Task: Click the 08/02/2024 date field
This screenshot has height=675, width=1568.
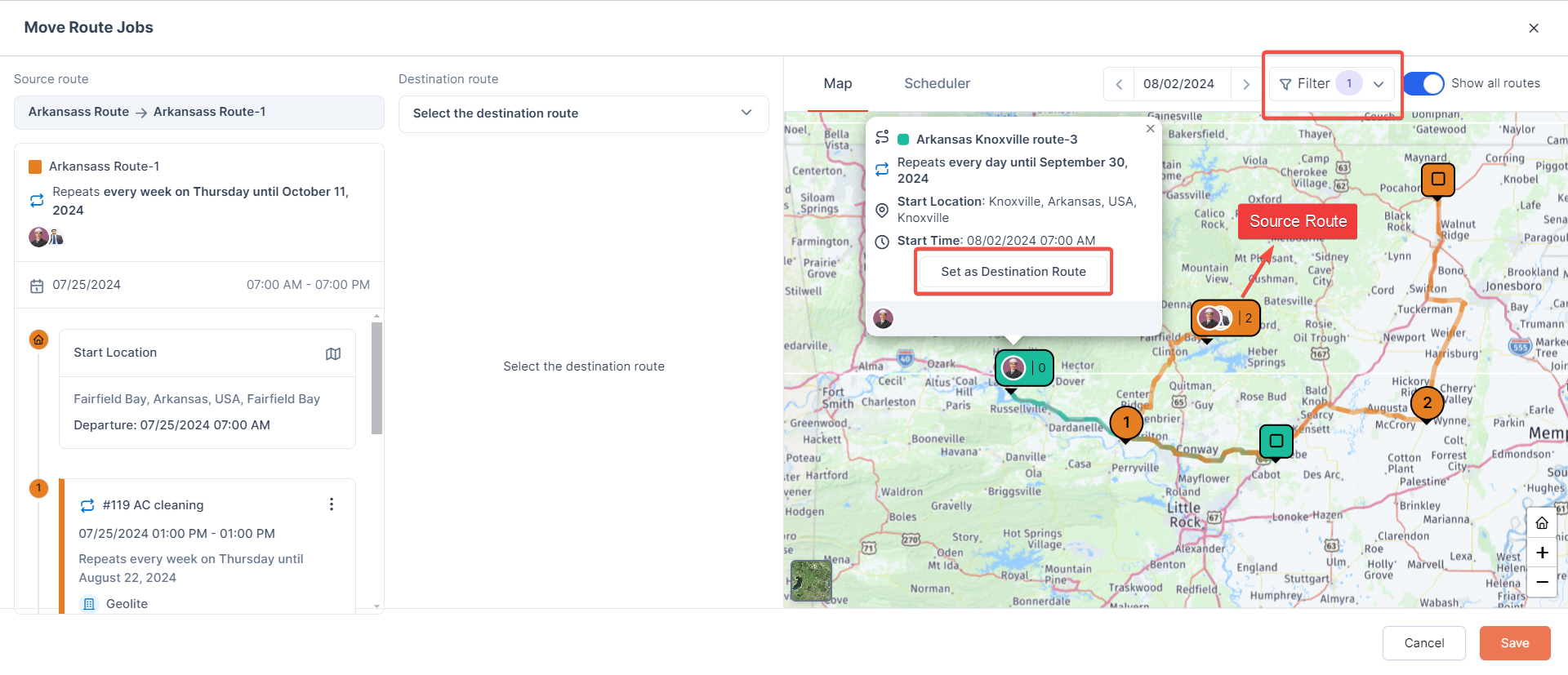Action: tap(1178, 84)
